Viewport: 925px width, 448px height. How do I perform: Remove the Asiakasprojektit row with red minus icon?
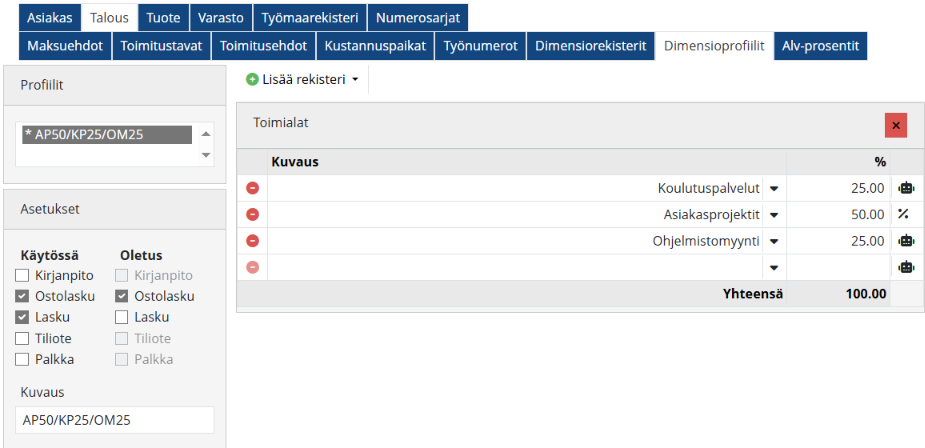coord(252,214)
